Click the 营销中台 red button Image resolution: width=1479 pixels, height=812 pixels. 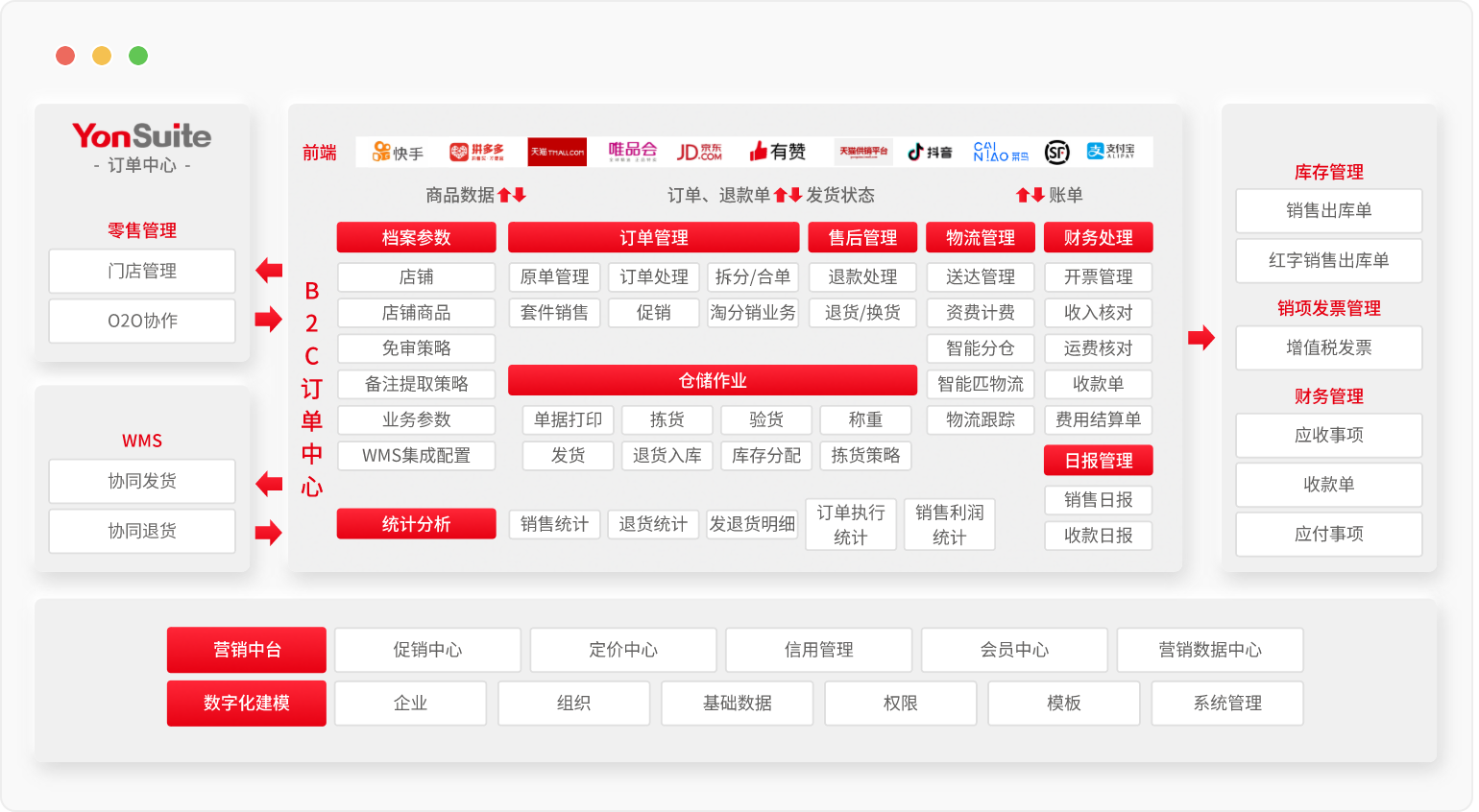click(x=247, y=650)
